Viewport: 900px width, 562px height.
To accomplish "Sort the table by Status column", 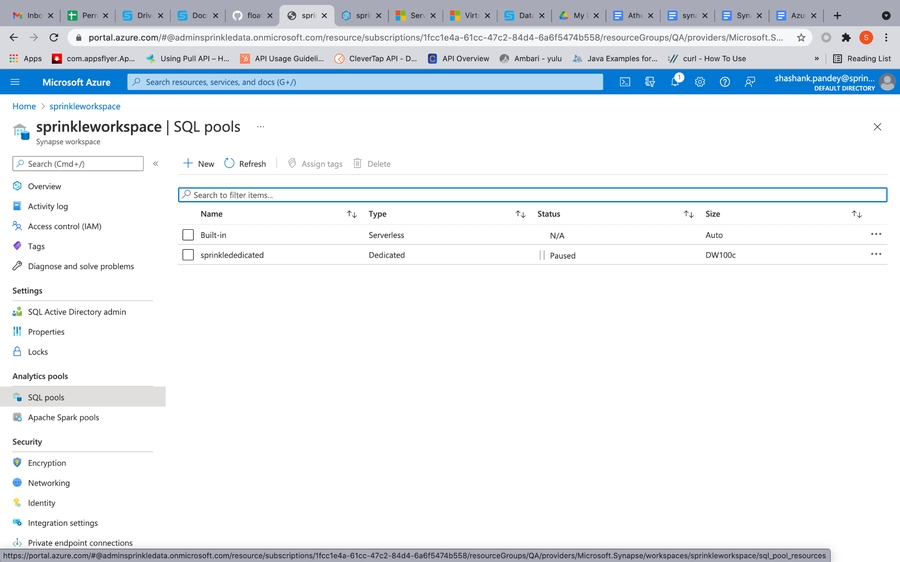I will click(688, 214).
